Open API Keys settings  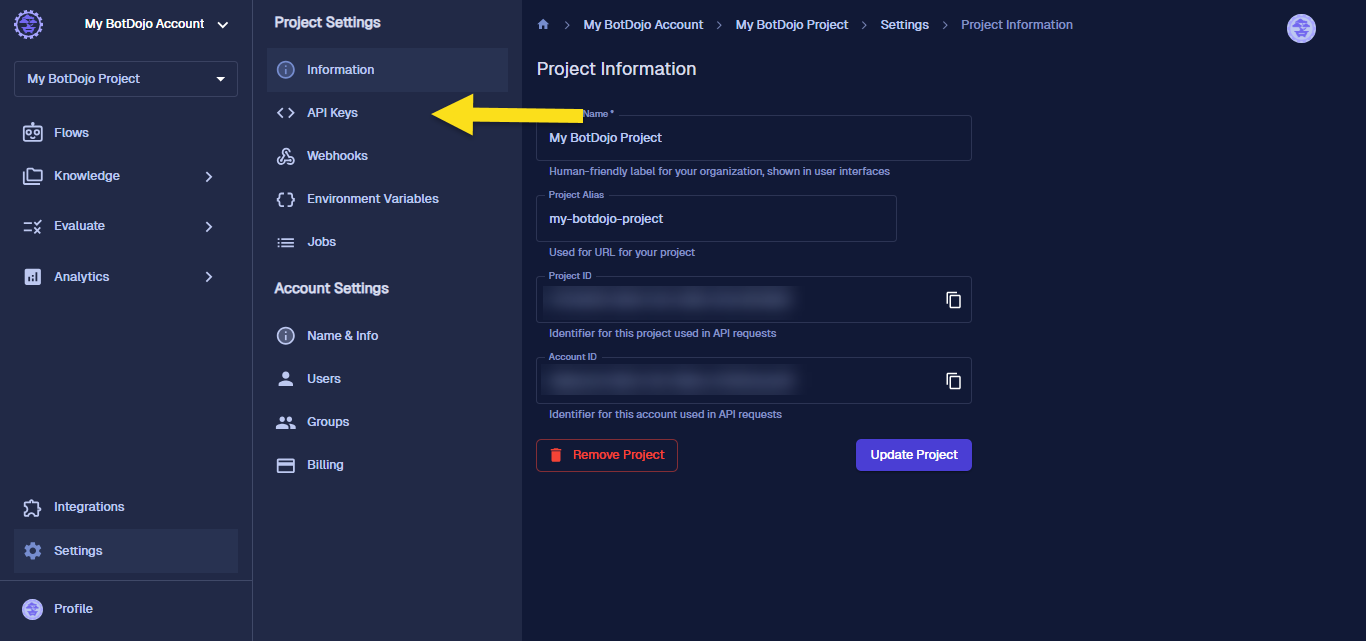387,113
